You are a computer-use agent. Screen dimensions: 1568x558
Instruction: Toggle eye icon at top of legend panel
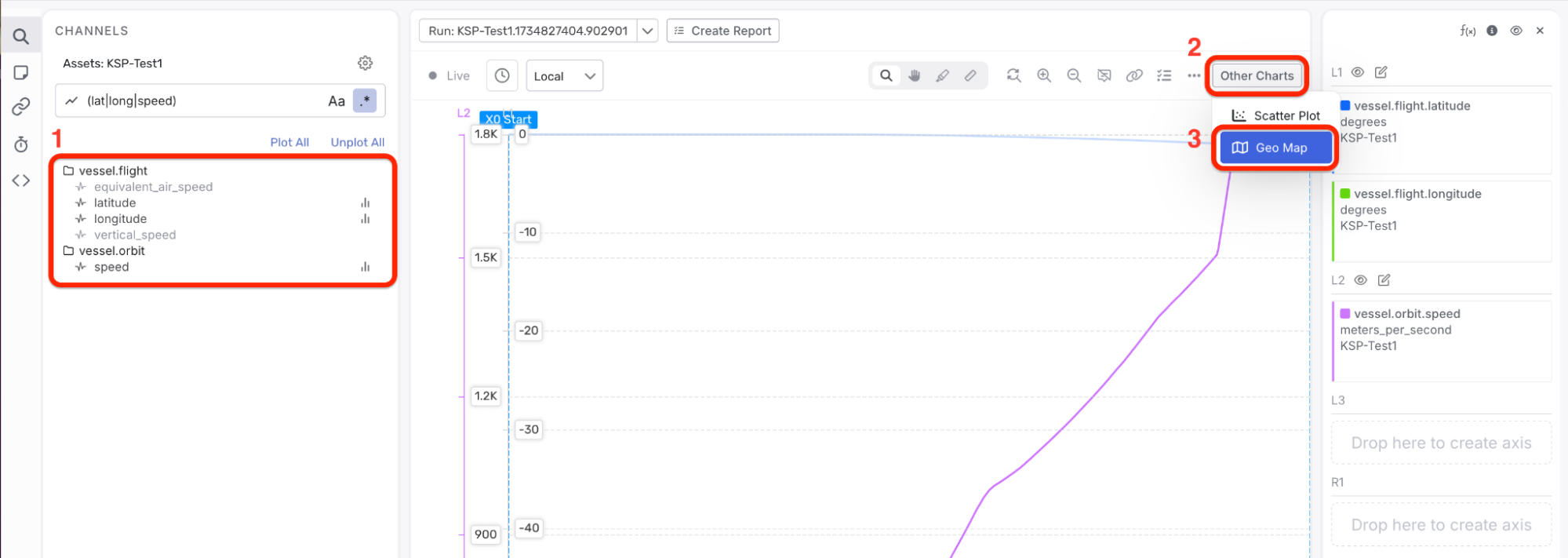(x=1516, y=31)
